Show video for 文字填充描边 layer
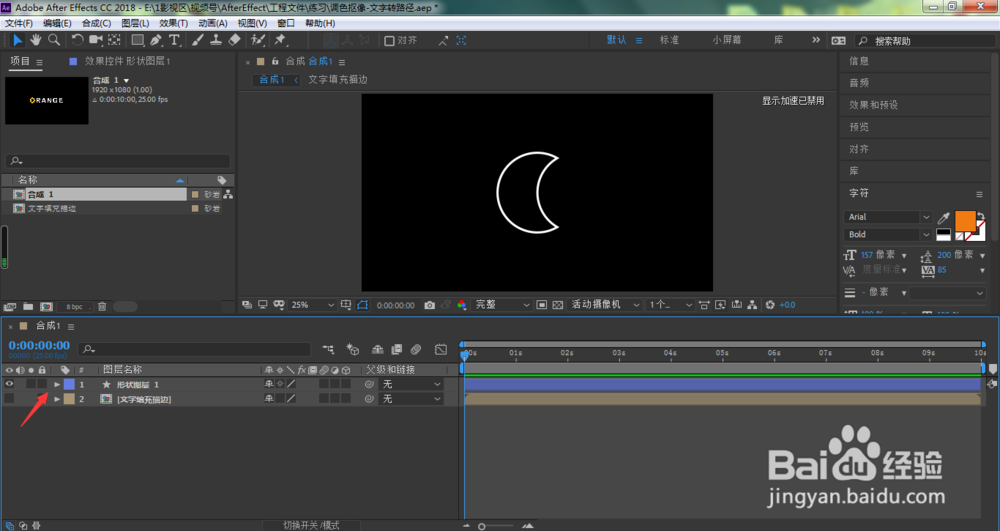 9,399
